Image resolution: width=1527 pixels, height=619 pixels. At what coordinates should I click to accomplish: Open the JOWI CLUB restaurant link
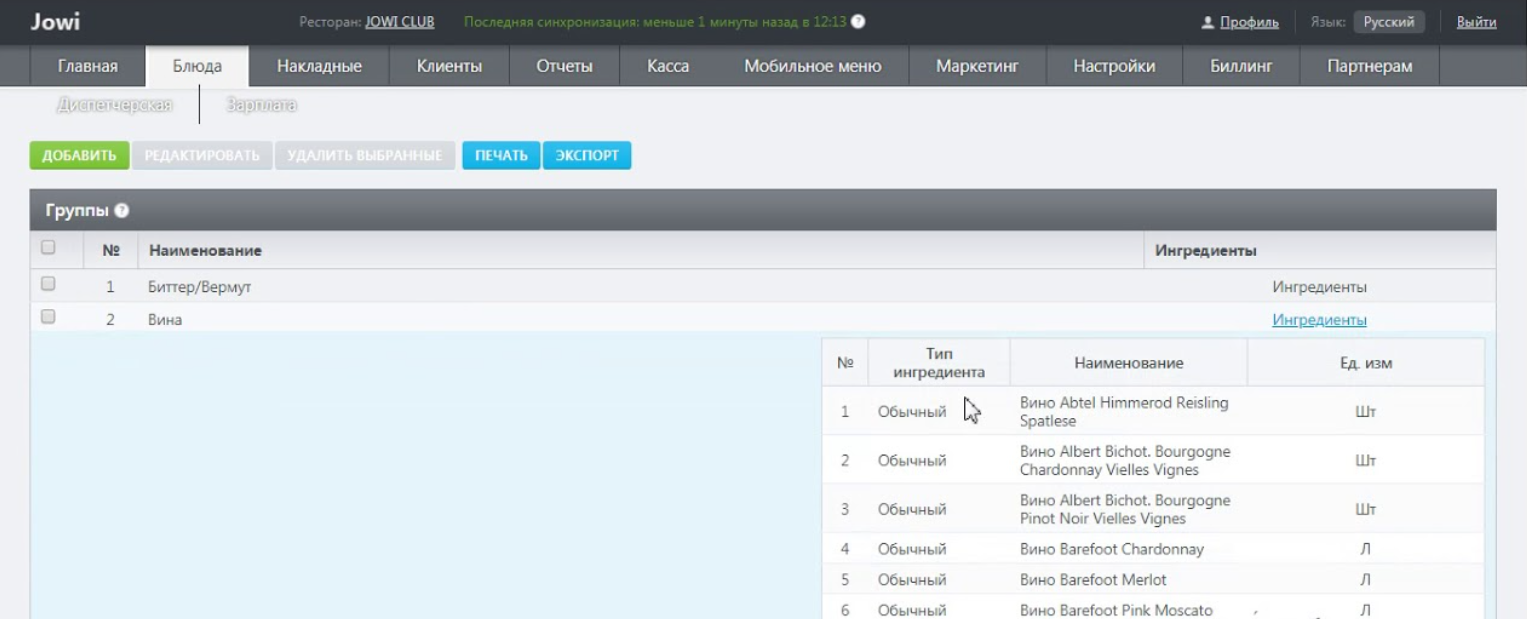click(x=400, y=22)
